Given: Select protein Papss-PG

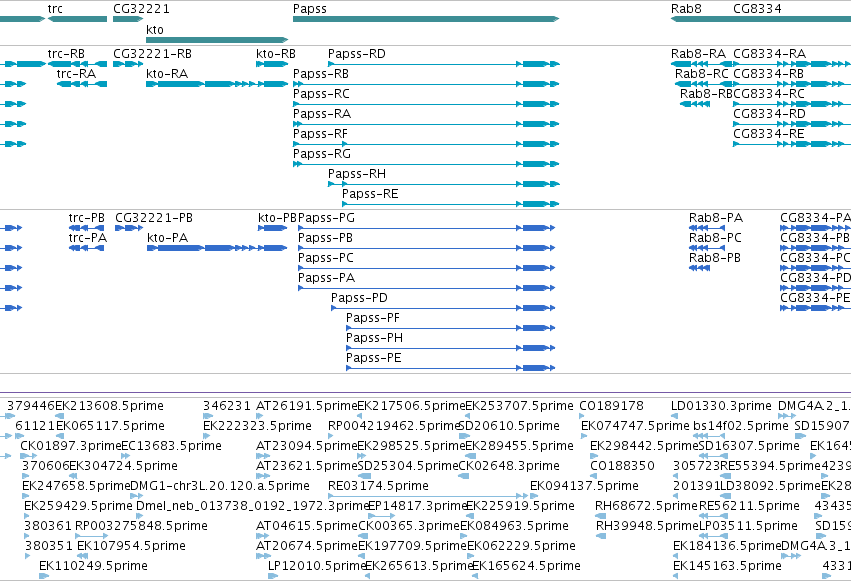Looking at the screenshot, I should 427,228.
